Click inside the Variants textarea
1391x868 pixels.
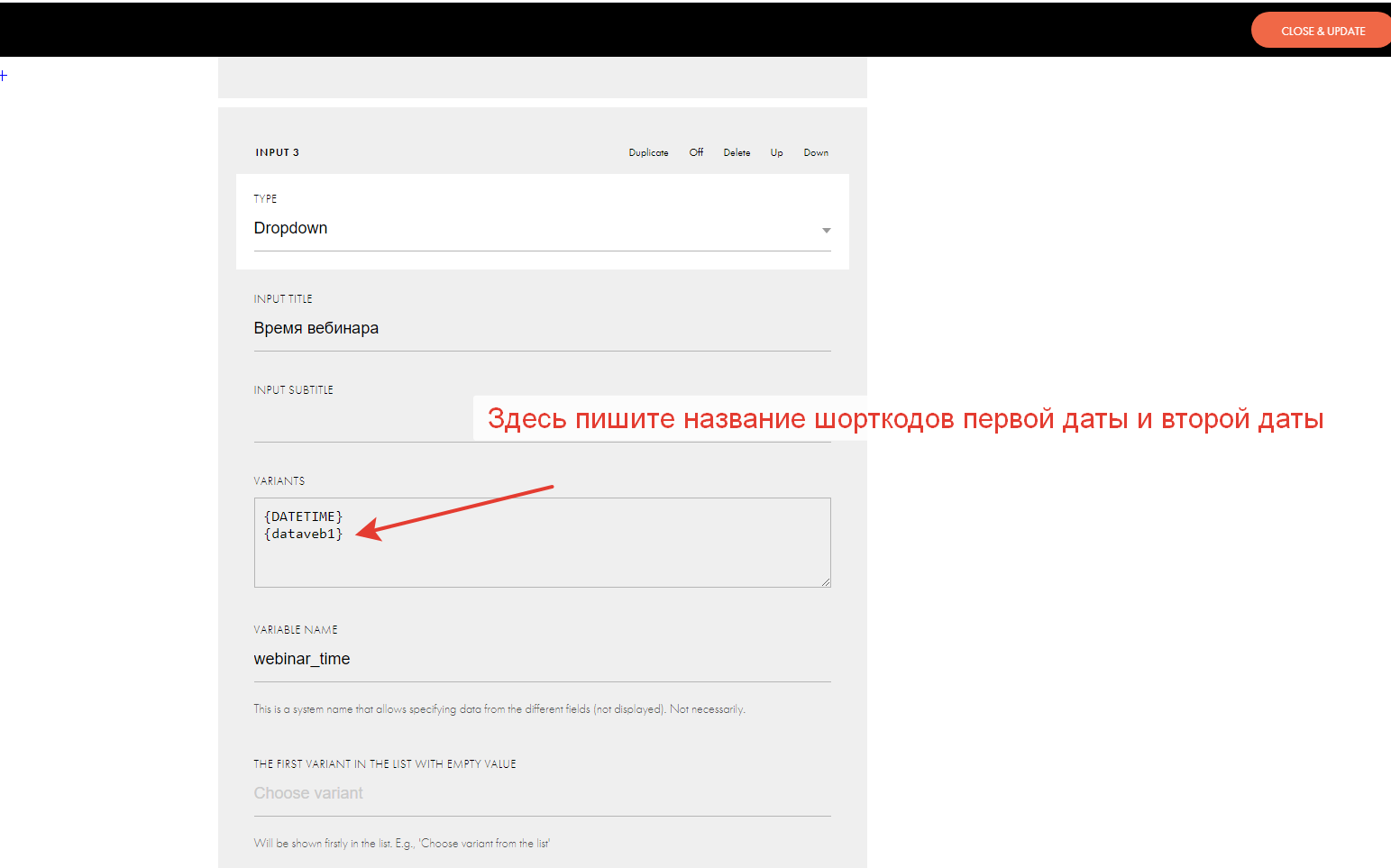(542, 543)
